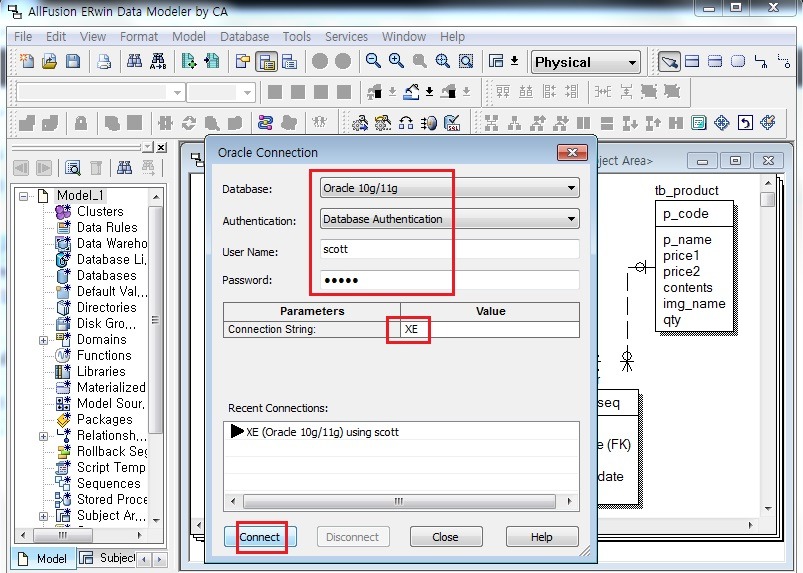The image size is (803, 573).
Task: Switch to the Subject tab
Action: pos(107,558)
